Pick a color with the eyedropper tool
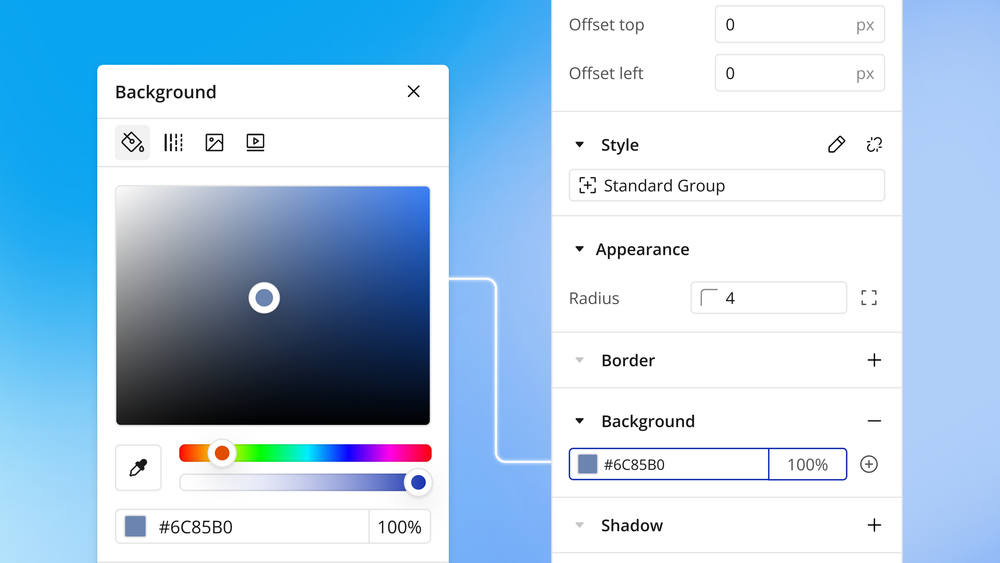The height and width of the screenshot is (563, 1000). [x=138, y=467]
